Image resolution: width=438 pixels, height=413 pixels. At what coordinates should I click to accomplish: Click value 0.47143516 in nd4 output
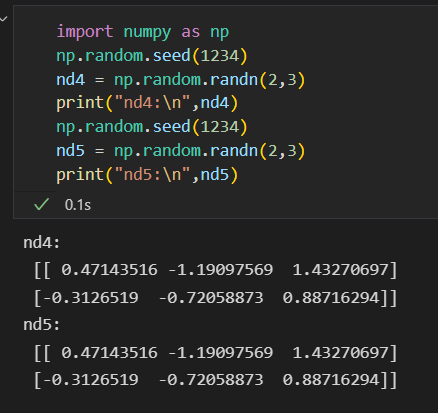[109, 270]
